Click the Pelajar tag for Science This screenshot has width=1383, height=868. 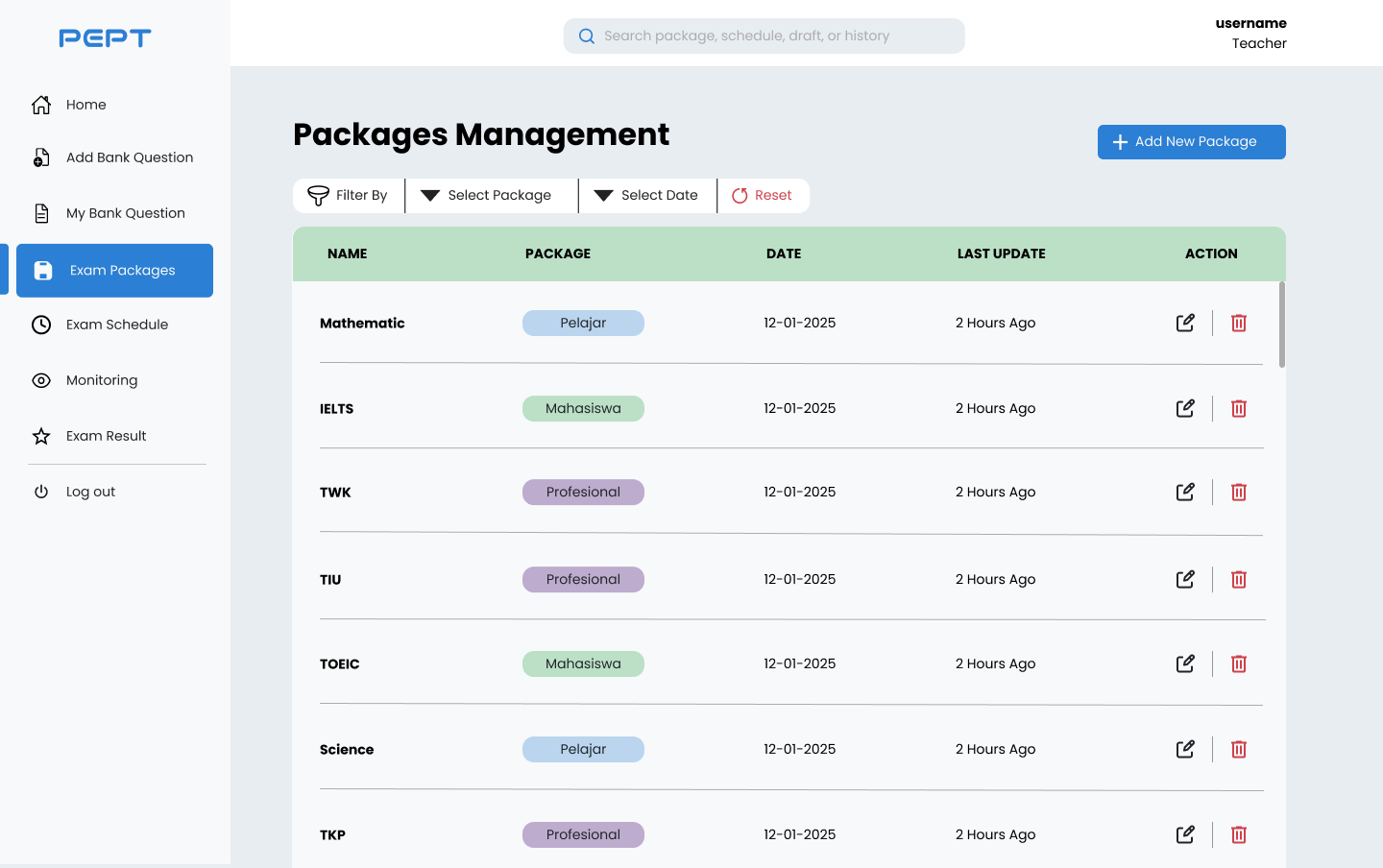[x=583, y=749]
